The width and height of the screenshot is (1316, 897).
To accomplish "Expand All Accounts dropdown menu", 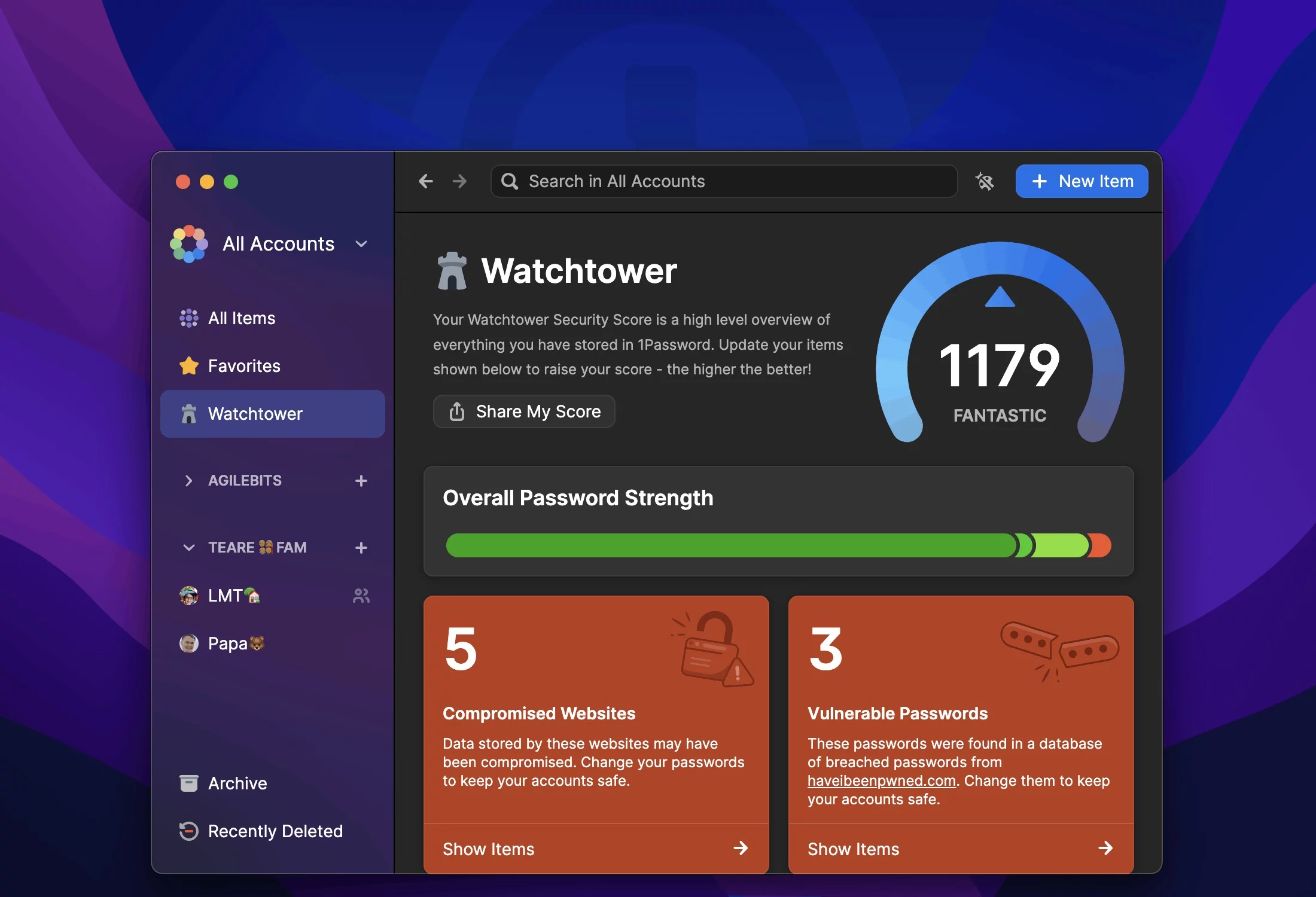I will 362,242.
